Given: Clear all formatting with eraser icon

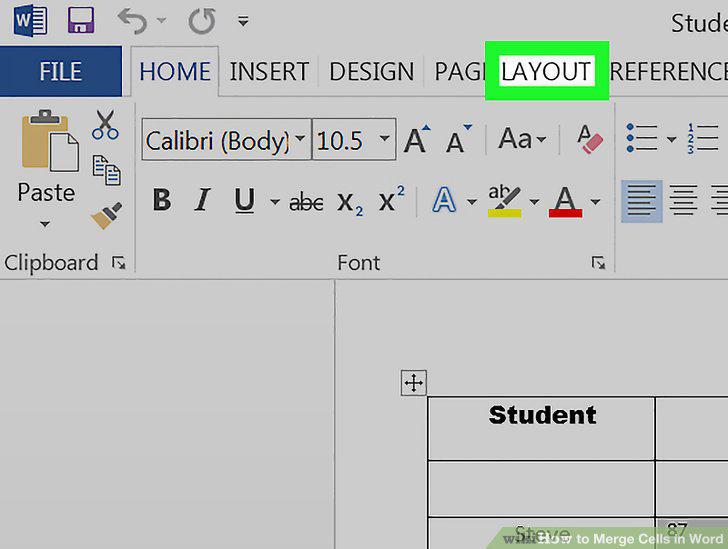Looking at the screenshot, I should point(590,138).
